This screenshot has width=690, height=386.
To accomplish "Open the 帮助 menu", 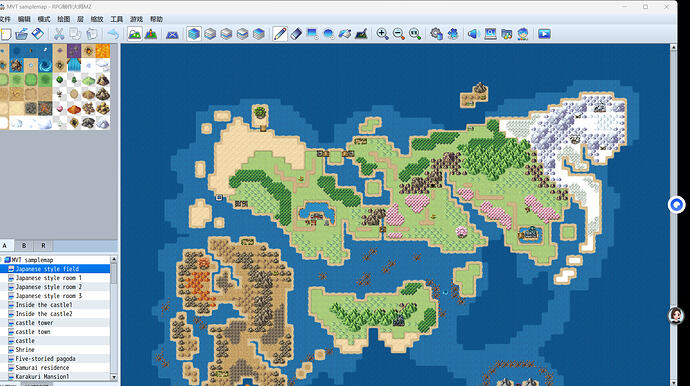I will coord(156,19).
